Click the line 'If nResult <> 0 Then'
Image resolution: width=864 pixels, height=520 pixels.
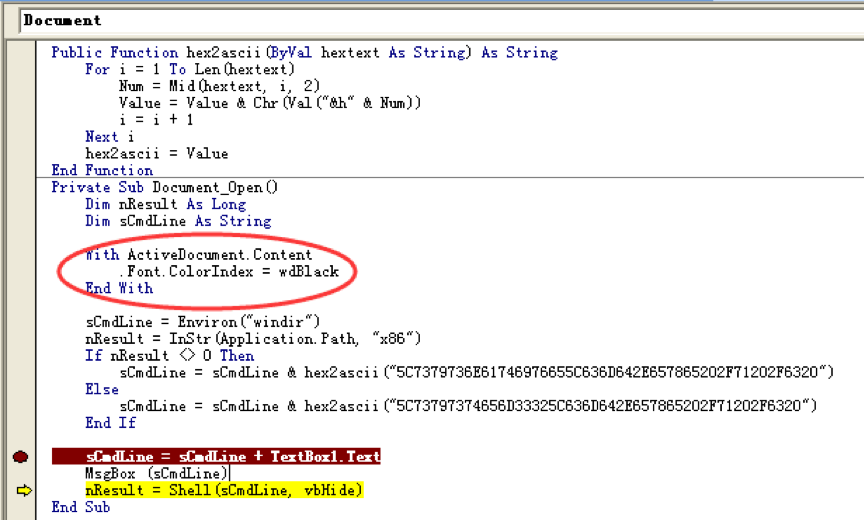click(170, 355)
